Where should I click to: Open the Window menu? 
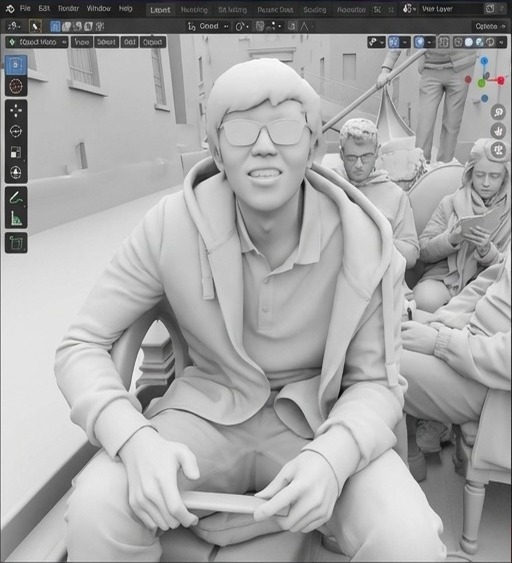(98, 8)
